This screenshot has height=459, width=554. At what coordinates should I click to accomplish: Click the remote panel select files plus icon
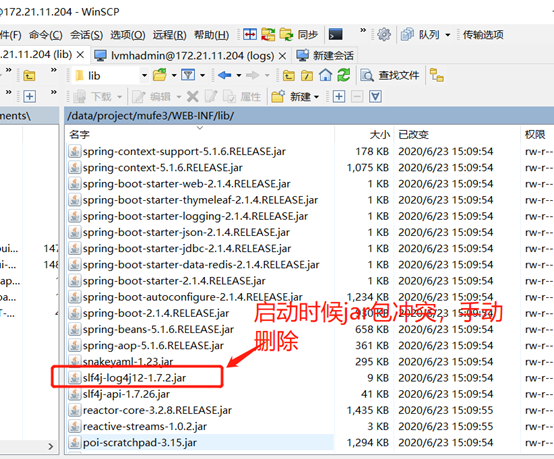click(339, 96)
